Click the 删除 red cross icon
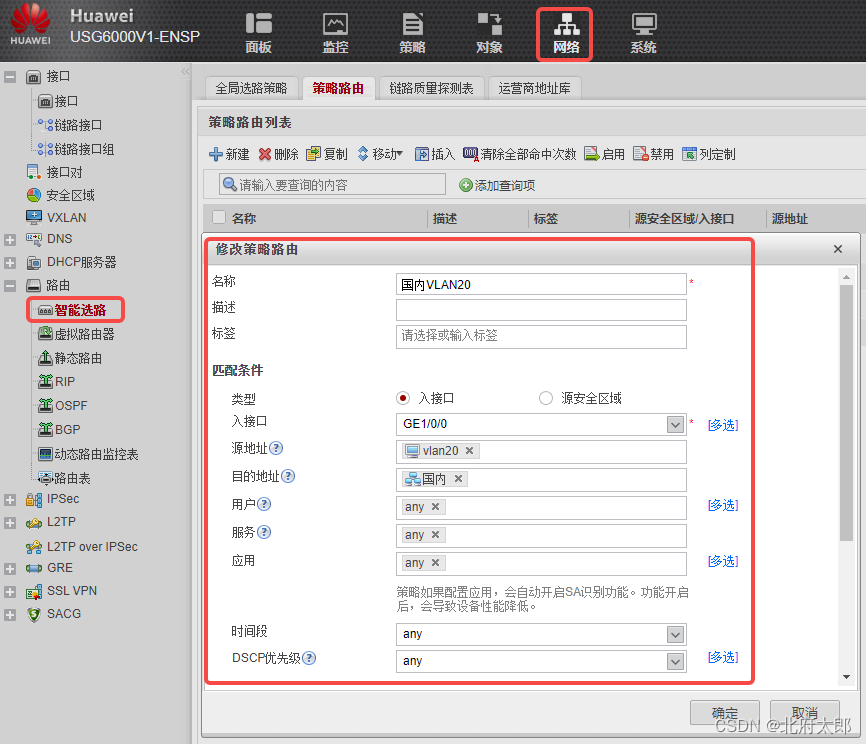The width and height of the screenshot is (866, 744). click(265, 154)
